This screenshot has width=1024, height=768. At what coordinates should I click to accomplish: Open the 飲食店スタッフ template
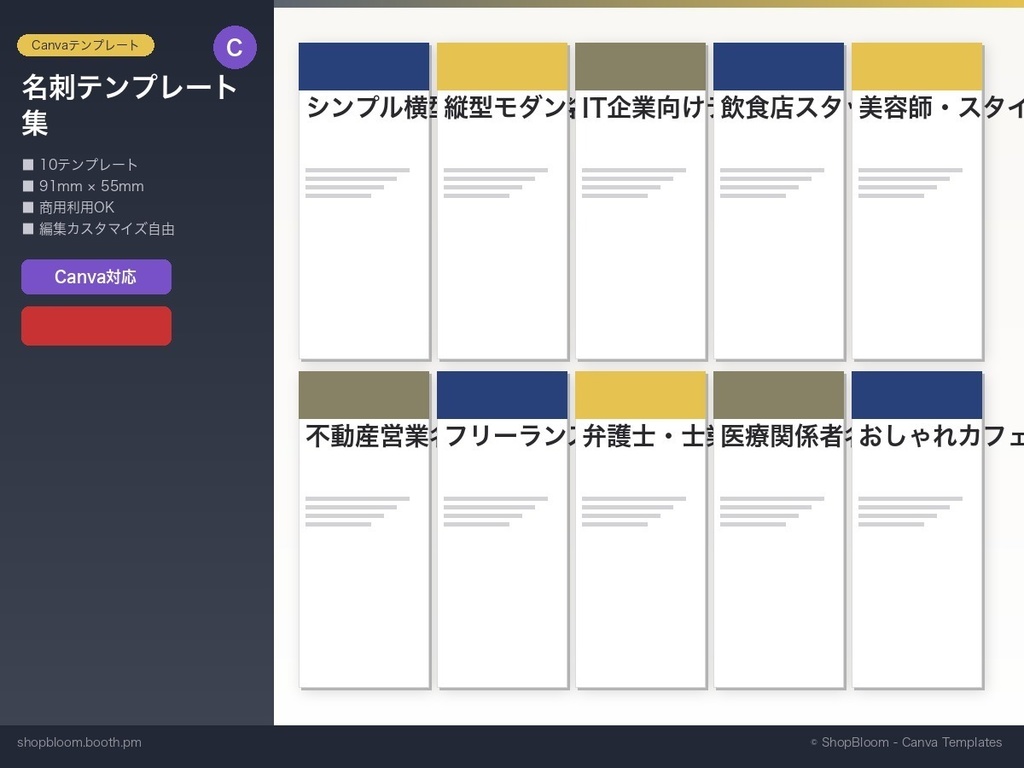[x=778, y=200]
